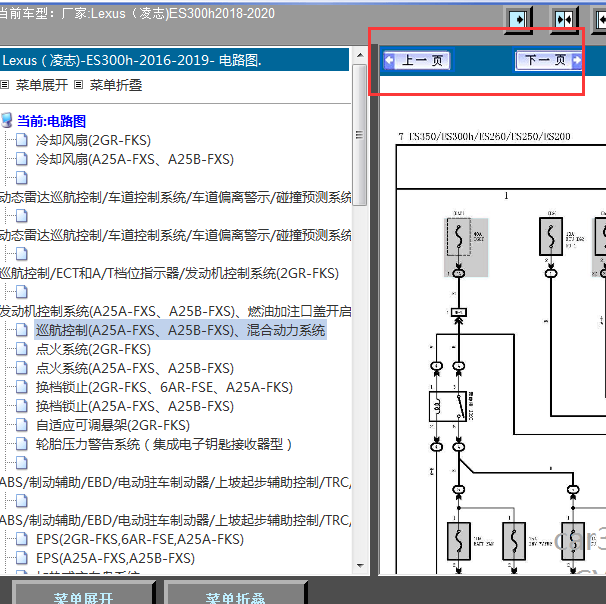
Task: Click page icon beside 巡航控制 混合动力系统 entry
Action: point(22,330)
